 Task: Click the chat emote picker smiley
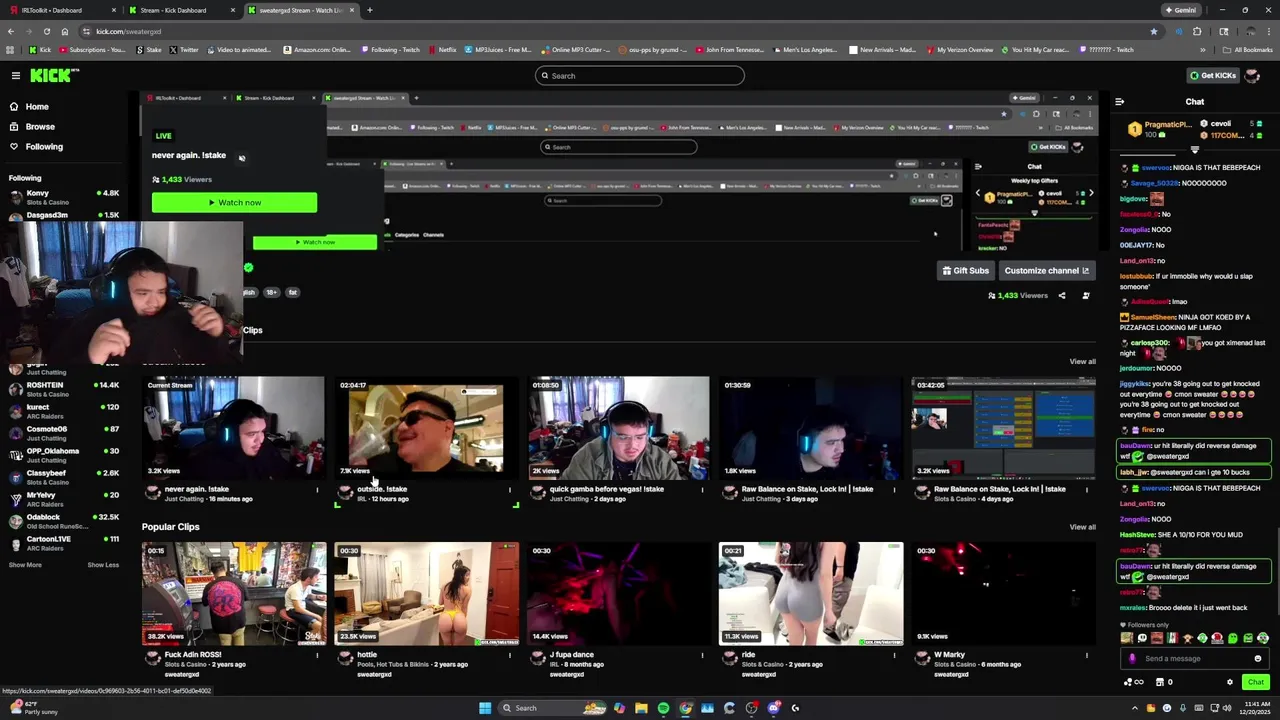tap(1258, 659)
